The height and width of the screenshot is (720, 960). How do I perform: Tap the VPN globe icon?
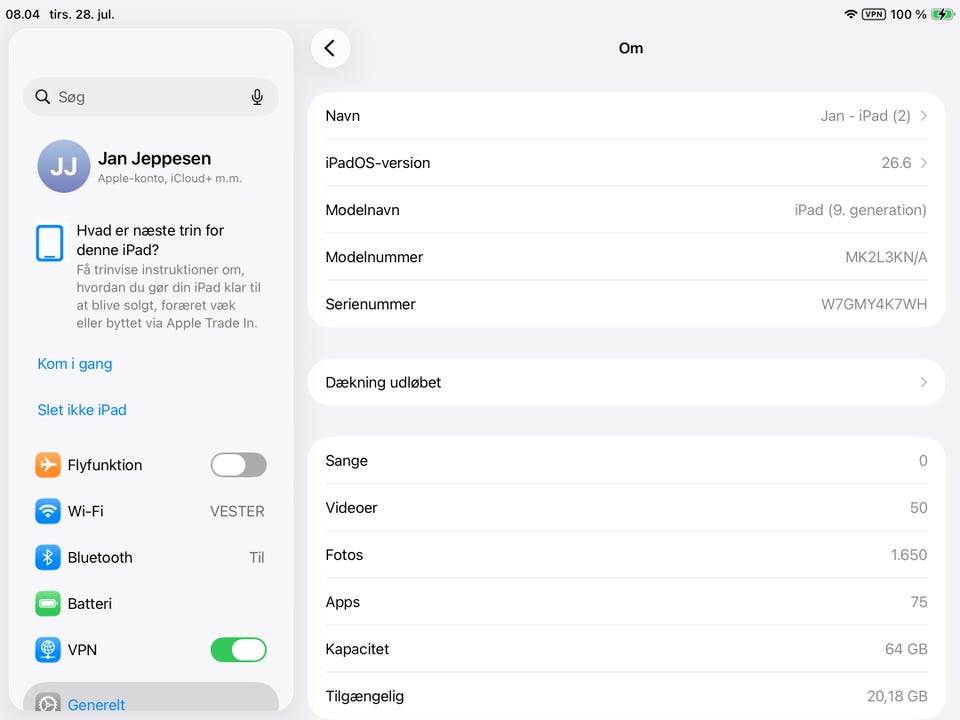(x=48, y=650)
